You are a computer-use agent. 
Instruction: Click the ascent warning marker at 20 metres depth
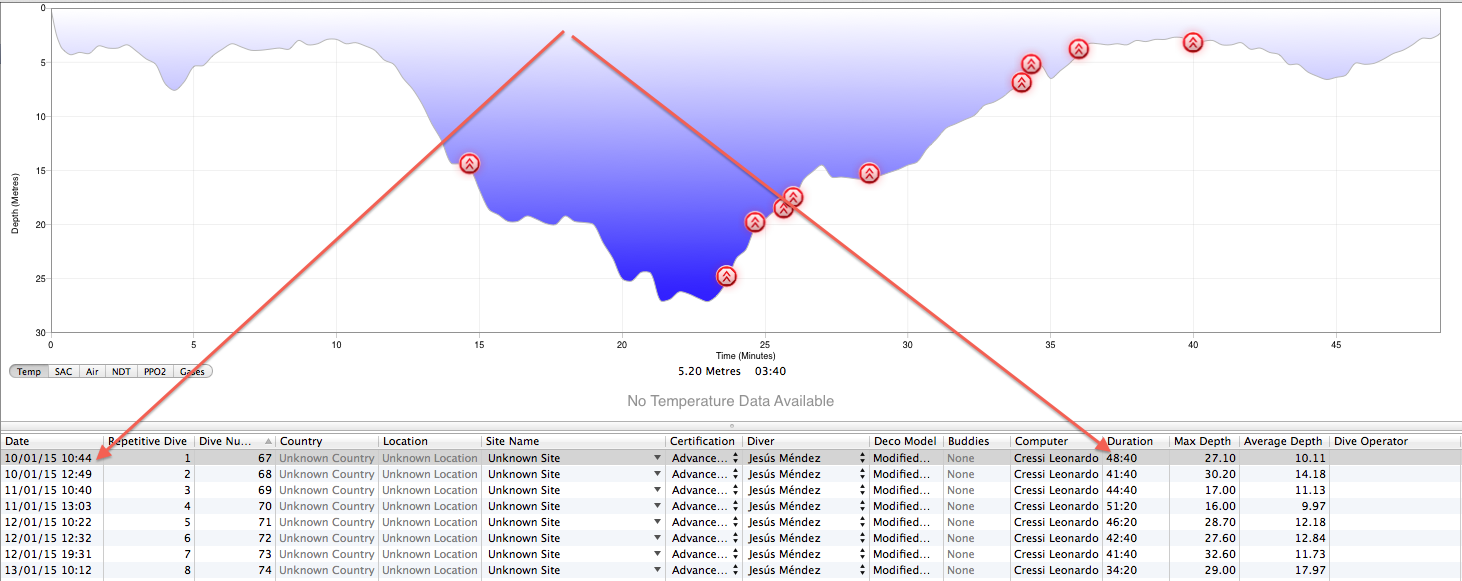755,222
